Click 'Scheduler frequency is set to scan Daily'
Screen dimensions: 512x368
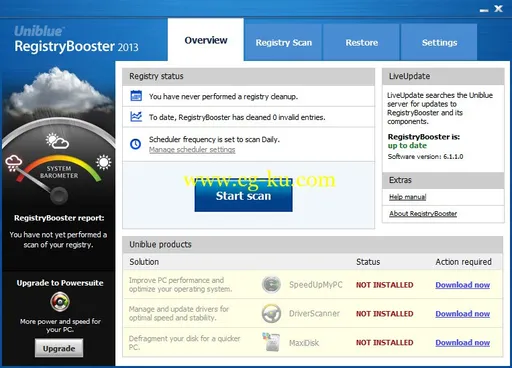click(x=214, y=139)
